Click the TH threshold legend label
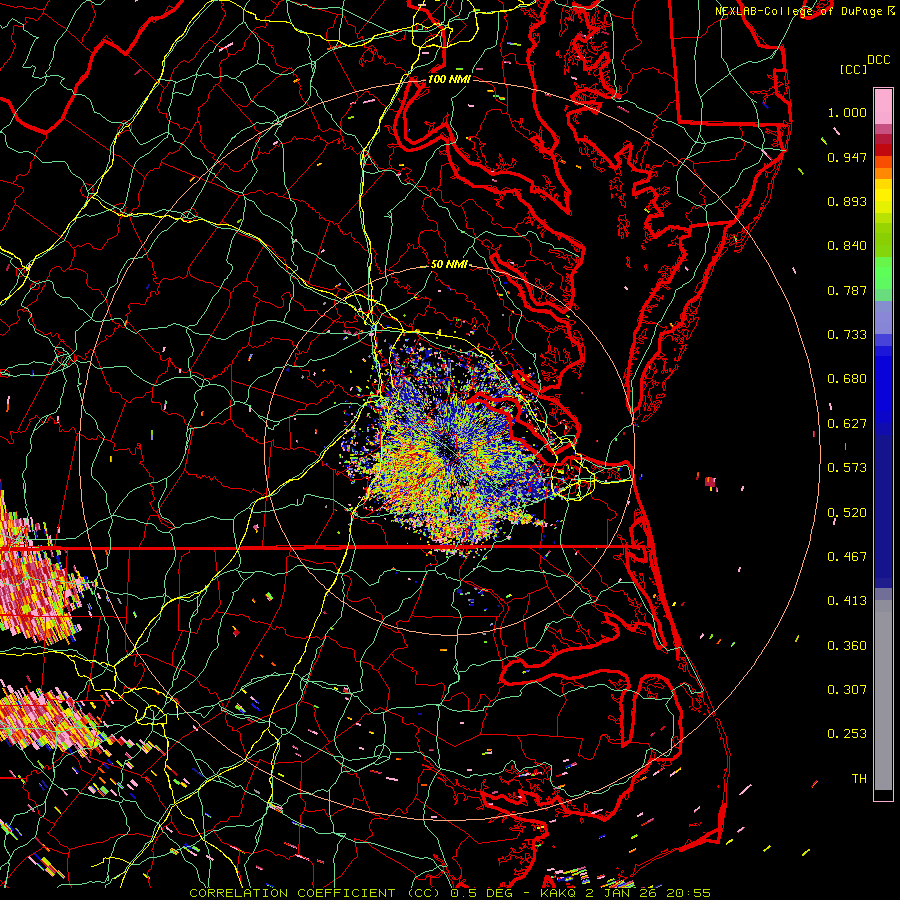Image resolution: width=900 pixels, height=900 pixels. point(859,779)
